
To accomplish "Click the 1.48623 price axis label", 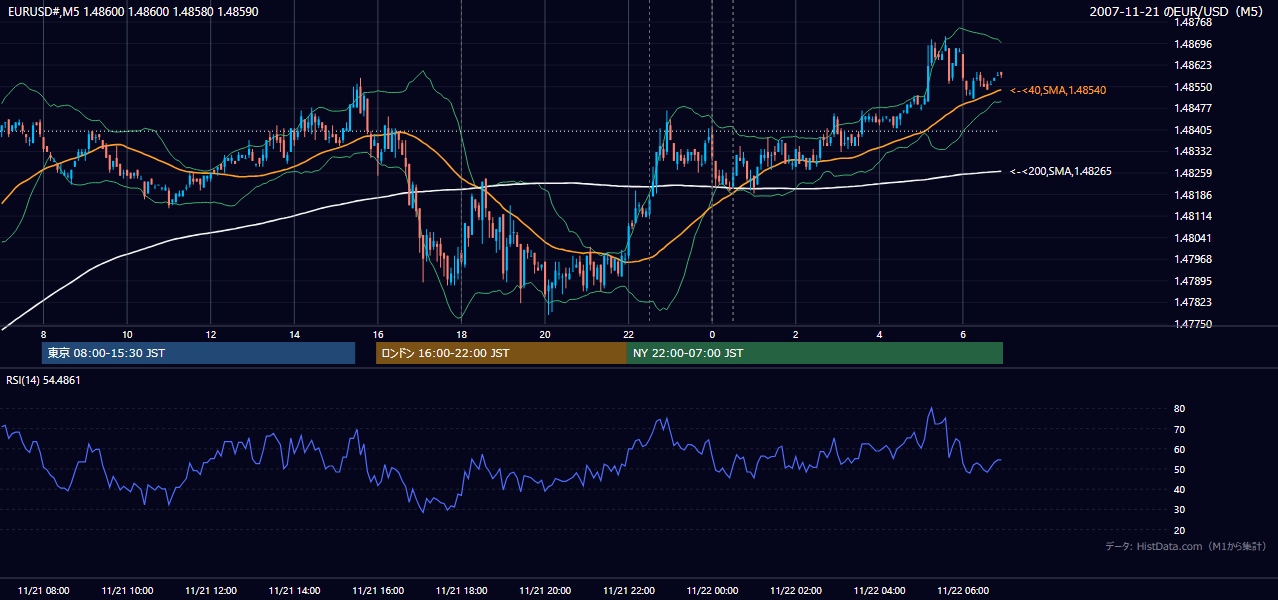I will [1195, 65].
